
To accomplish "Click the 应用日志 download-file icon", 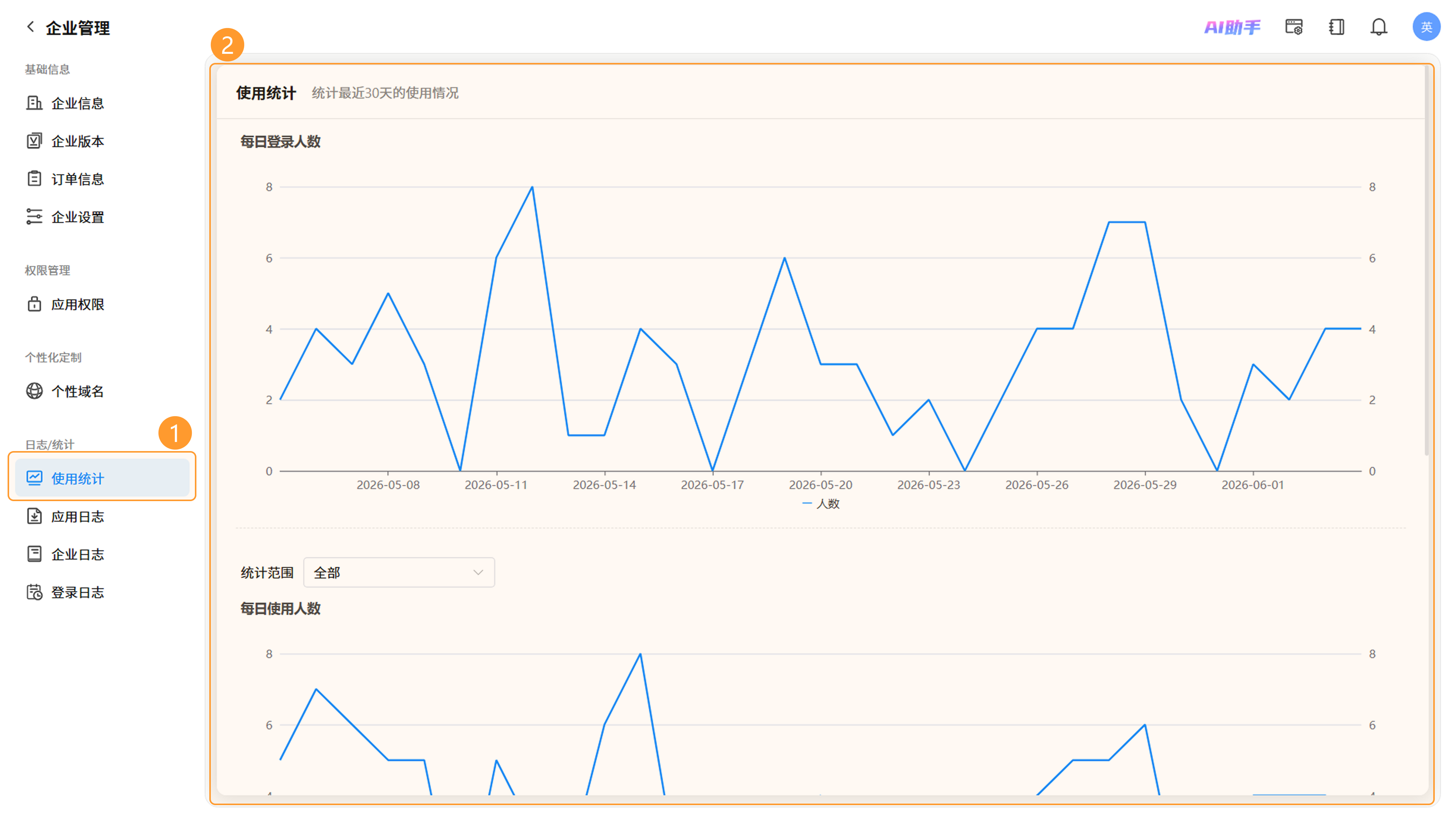I will tap(35, 516).
